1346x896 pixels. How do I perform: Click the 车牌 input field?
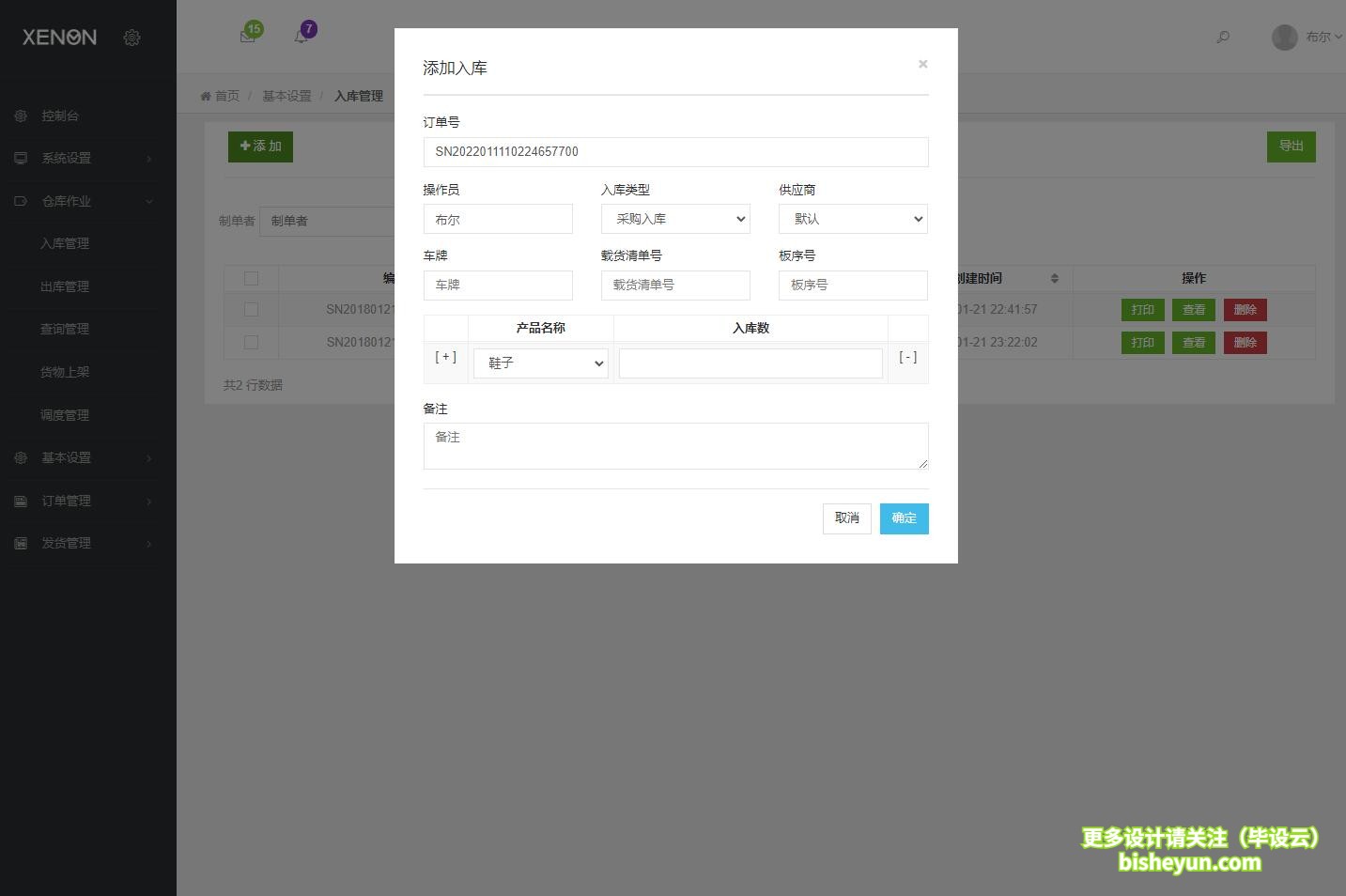coord(498,286)
